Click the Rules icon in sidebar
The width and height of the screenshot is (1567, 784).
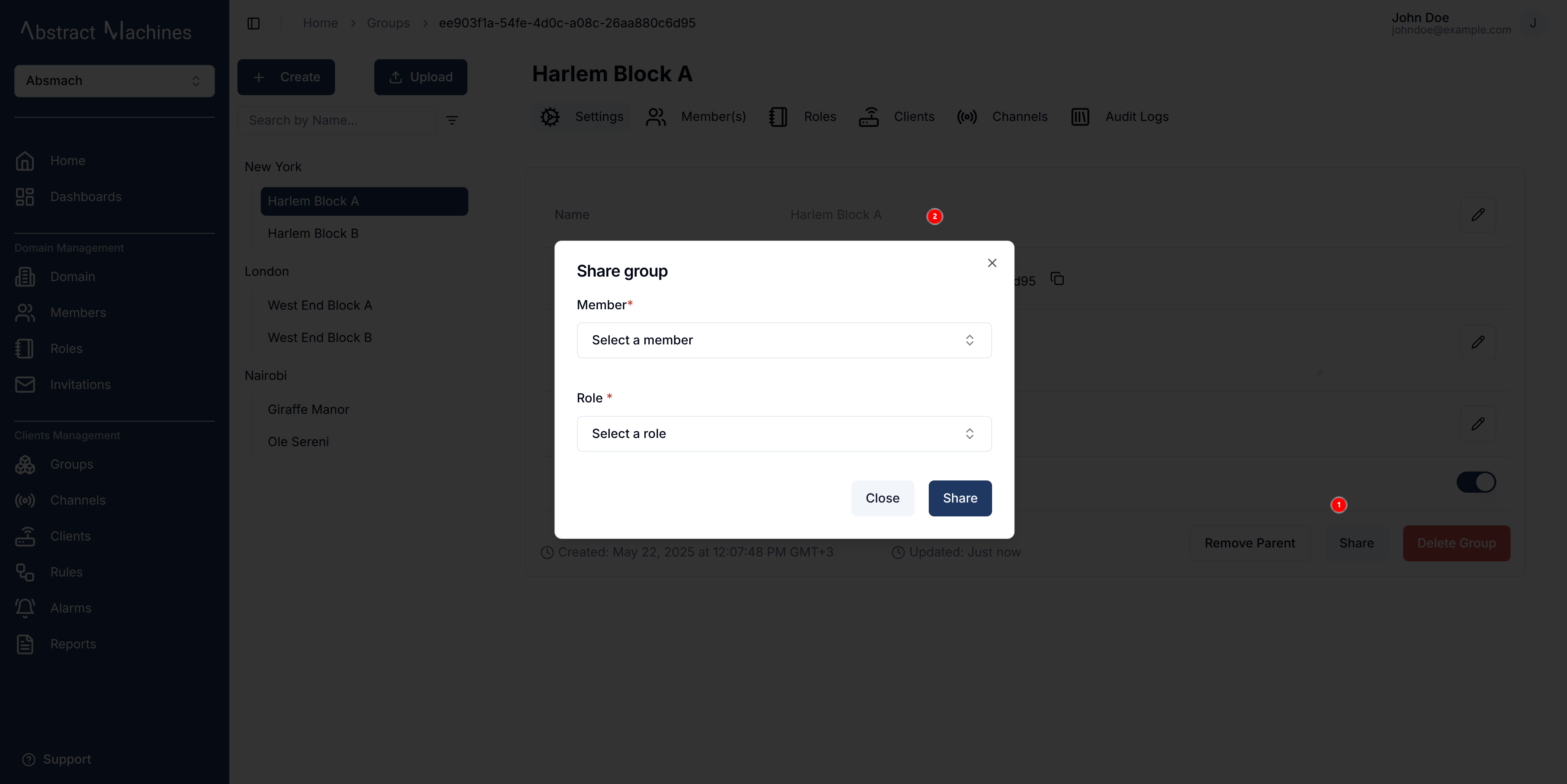click(25, 572)
